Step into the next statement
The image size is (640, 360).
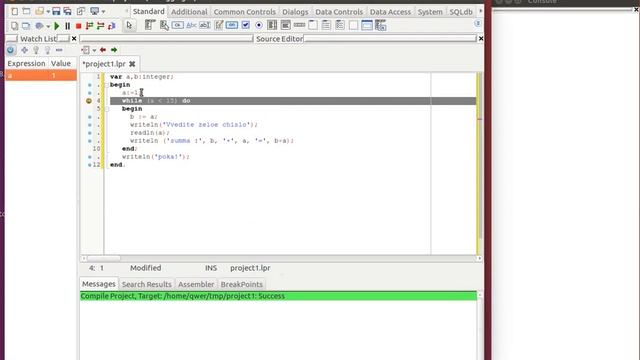(x=89, y=26)
